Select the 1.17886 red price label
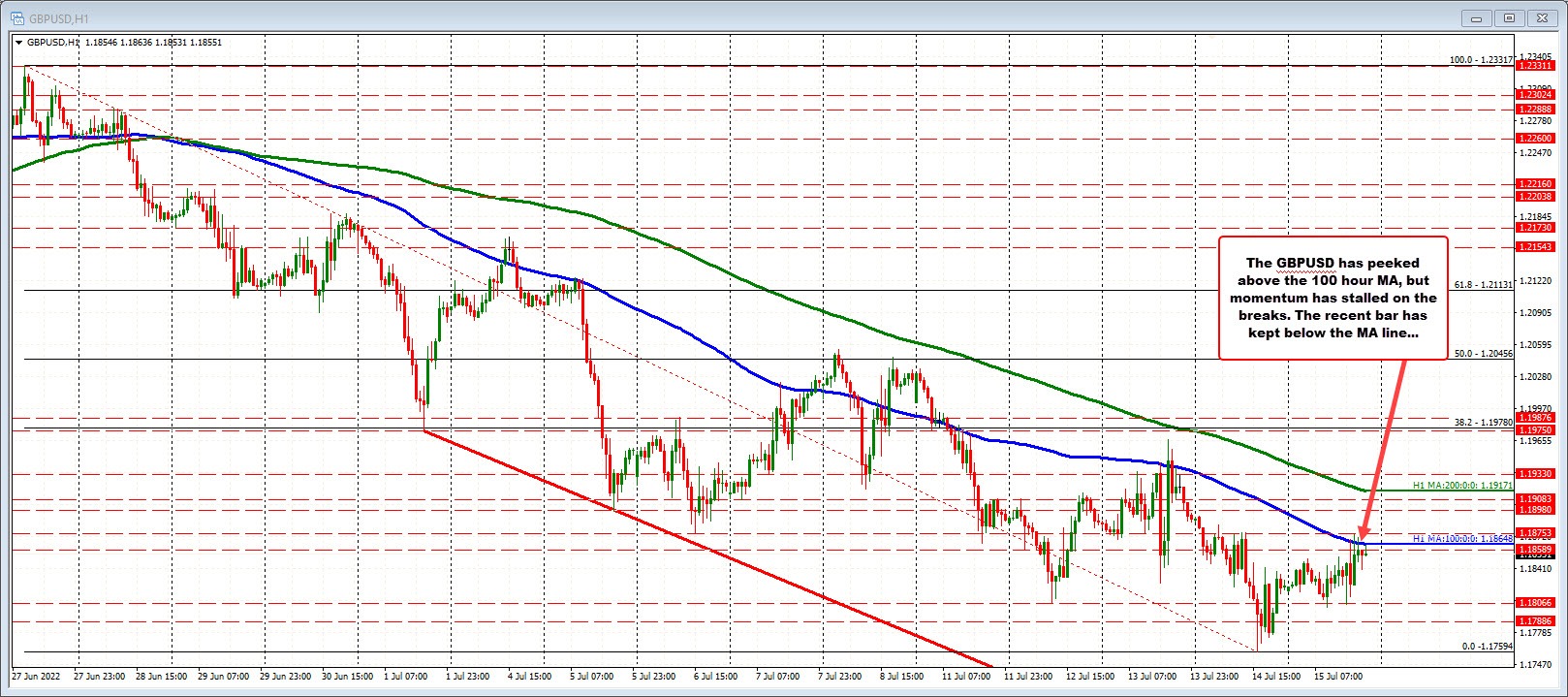This screenshot has width=1568, height=697. click(x=1535, y=620)
